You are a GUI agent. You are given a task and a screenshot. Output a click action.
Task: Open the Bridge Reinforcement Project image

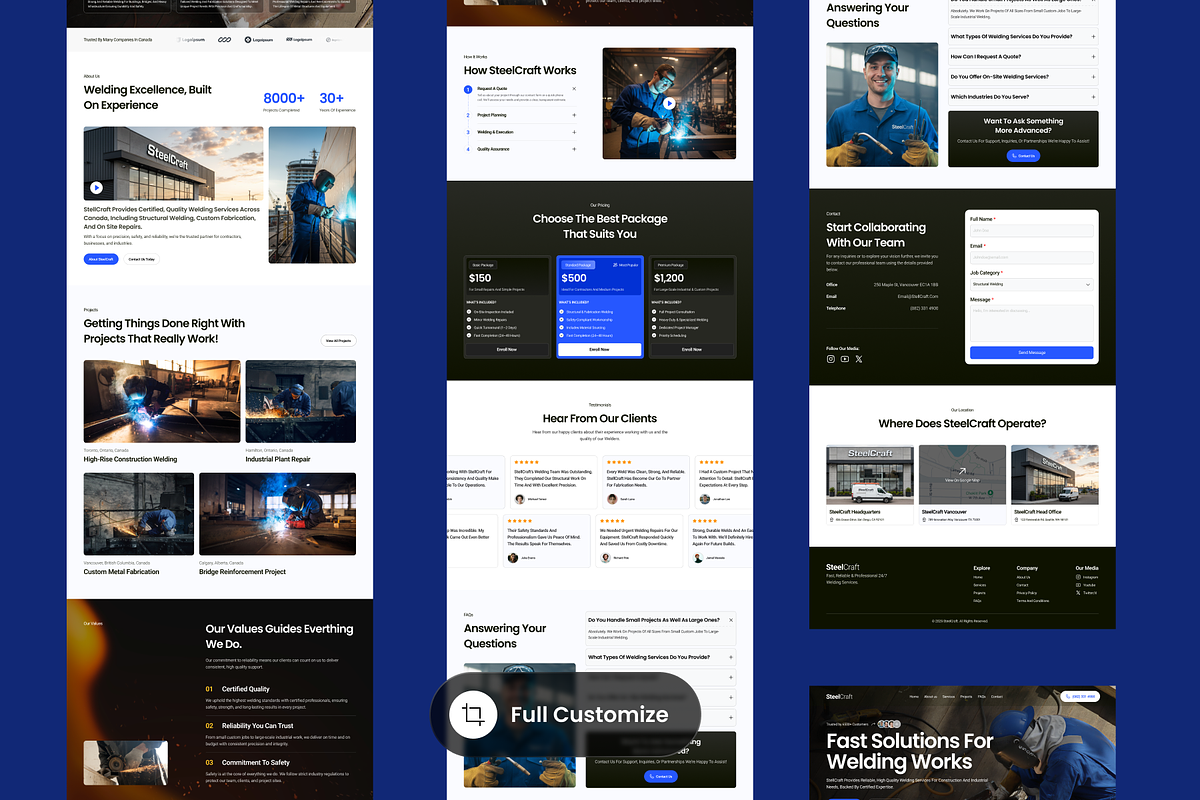[x=277, y=514]
